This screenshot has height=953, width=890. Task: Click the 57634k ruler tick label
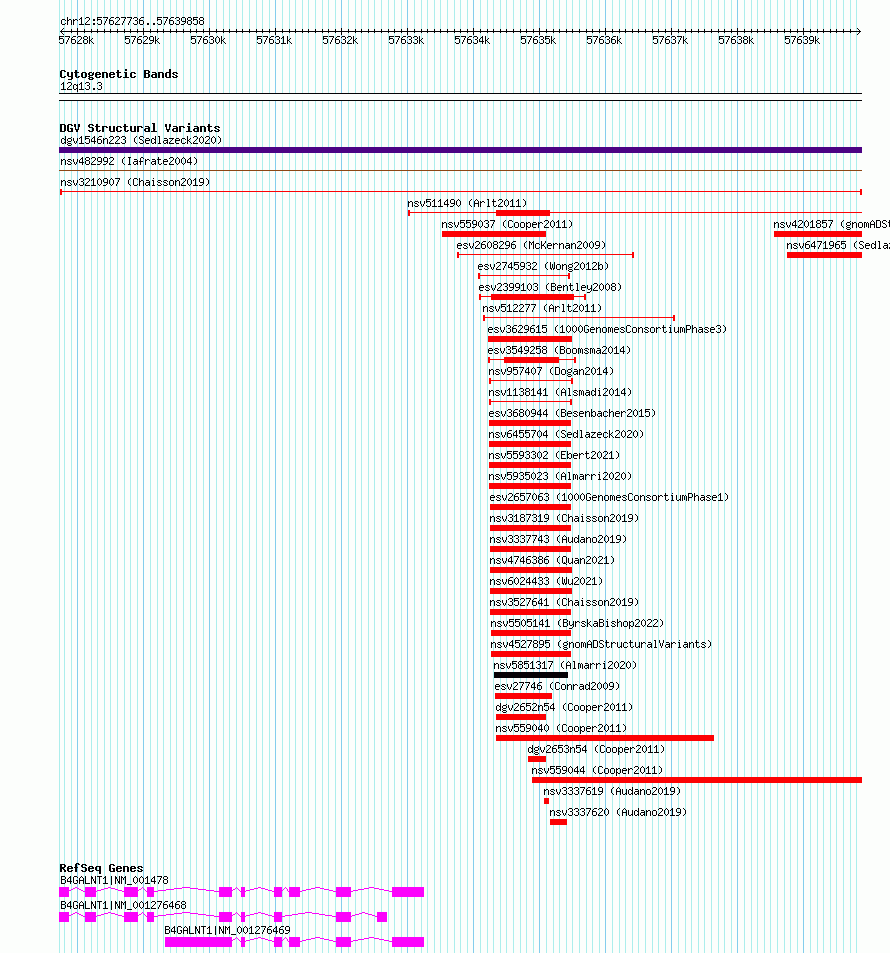pyautogui.click(x=472, y=41)
